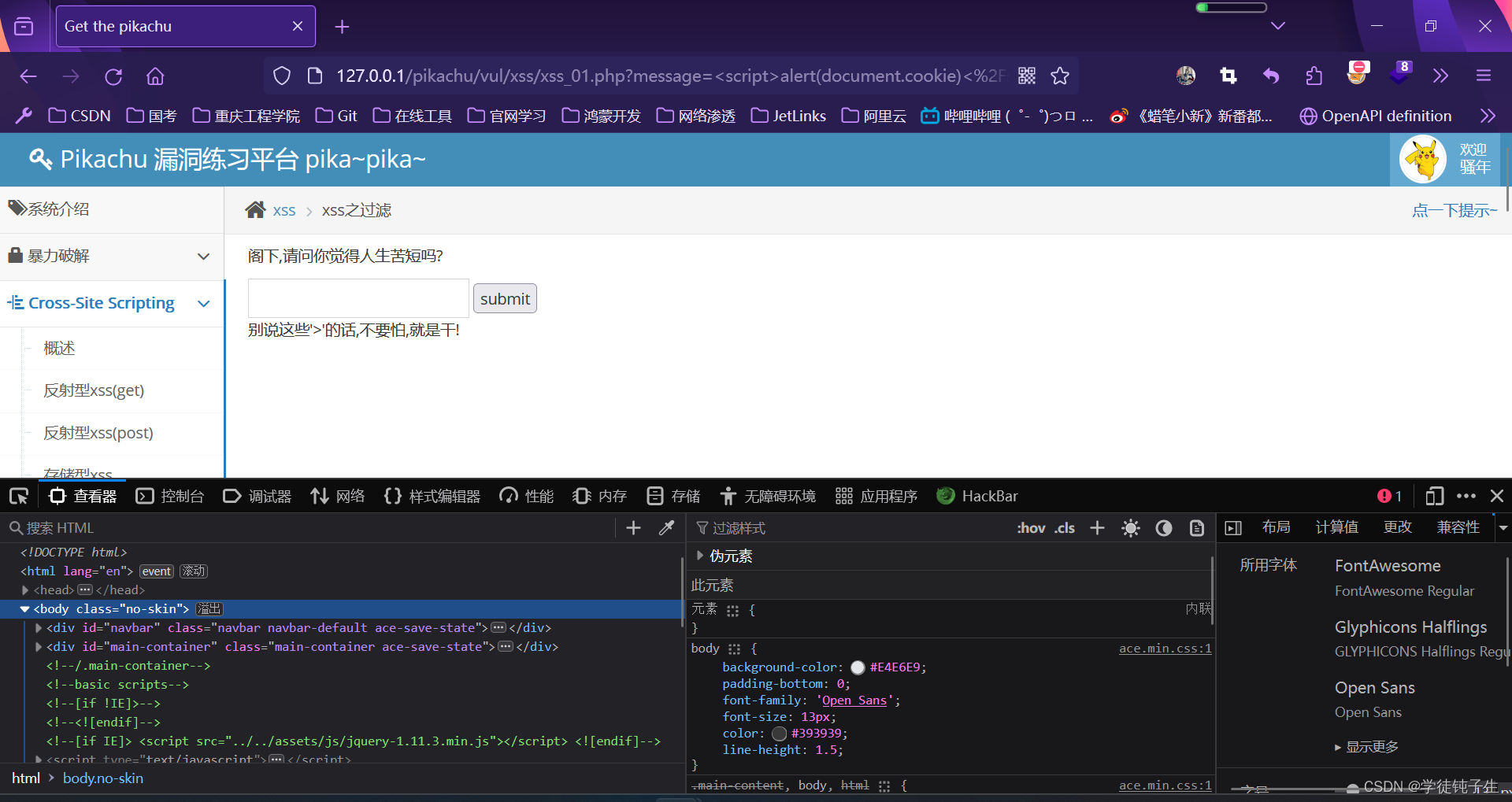Toggle print media simulation
1512x802 pixels.
click(1197, 528)
